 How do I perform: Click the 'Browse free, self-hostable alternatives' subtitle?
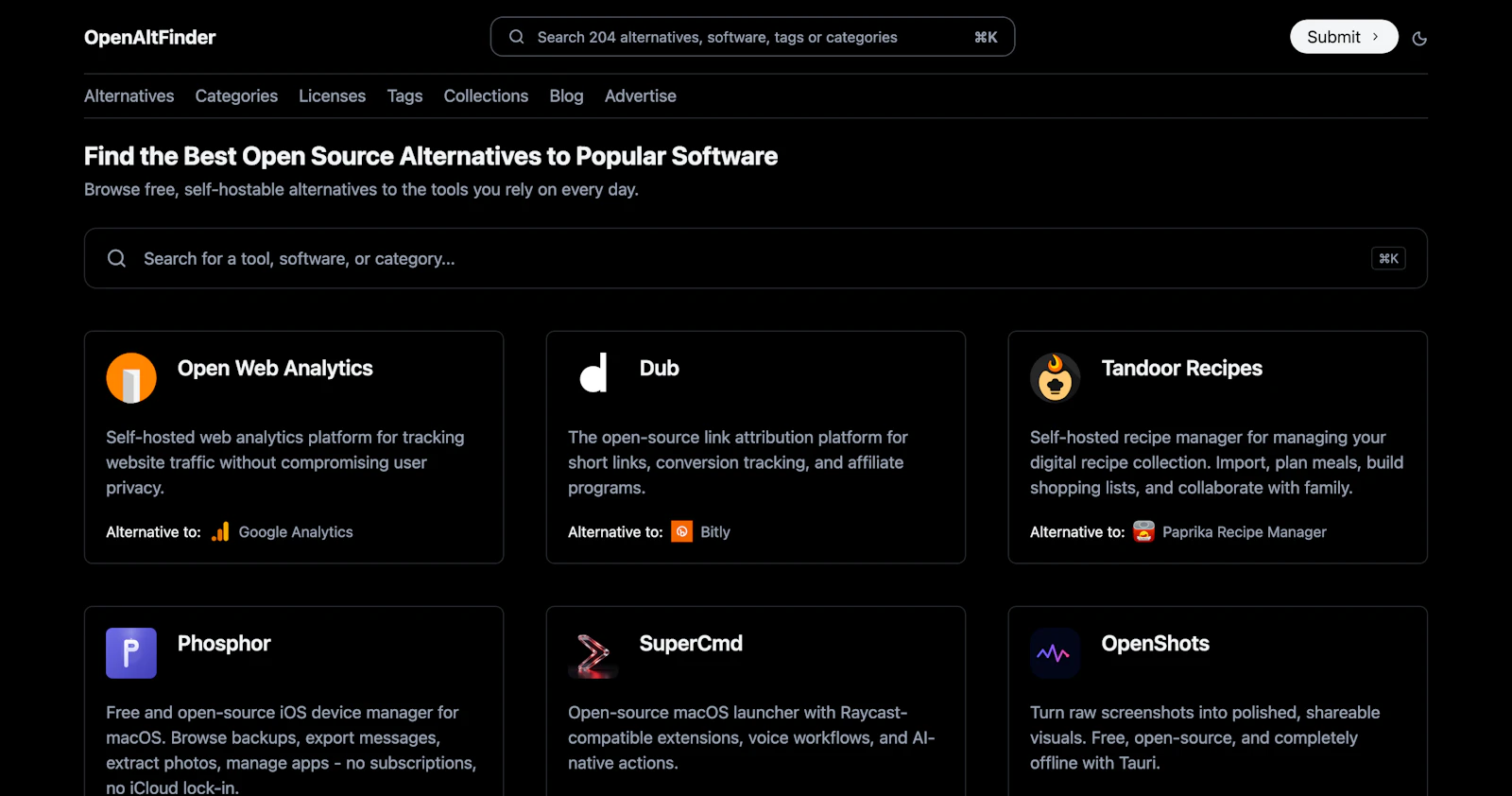361,189
